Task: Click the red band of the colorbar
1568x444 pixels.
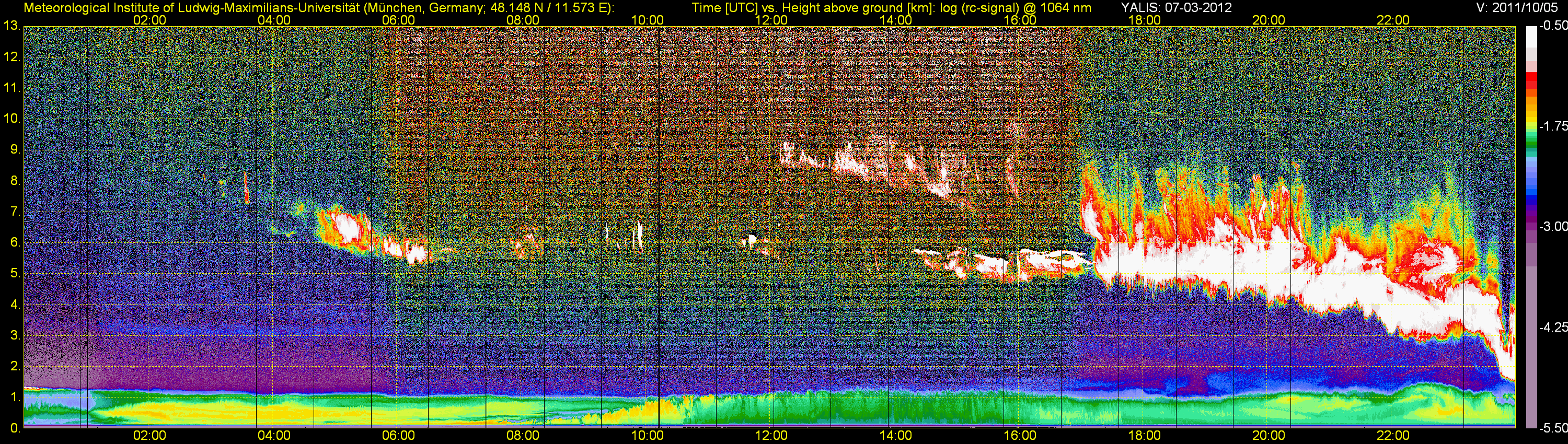Action: tap(1531, 81)
